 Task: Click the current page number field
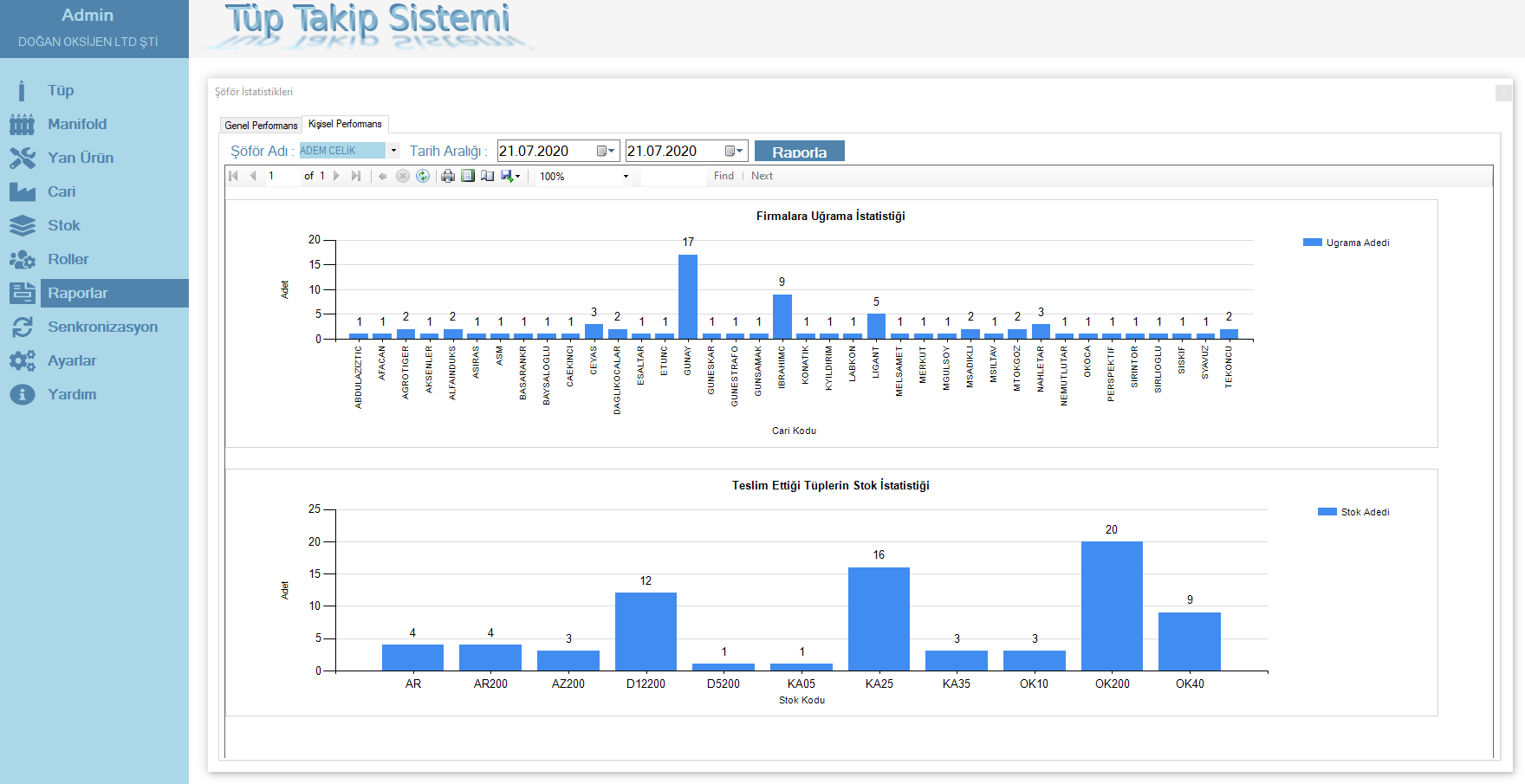coord(282,176)
